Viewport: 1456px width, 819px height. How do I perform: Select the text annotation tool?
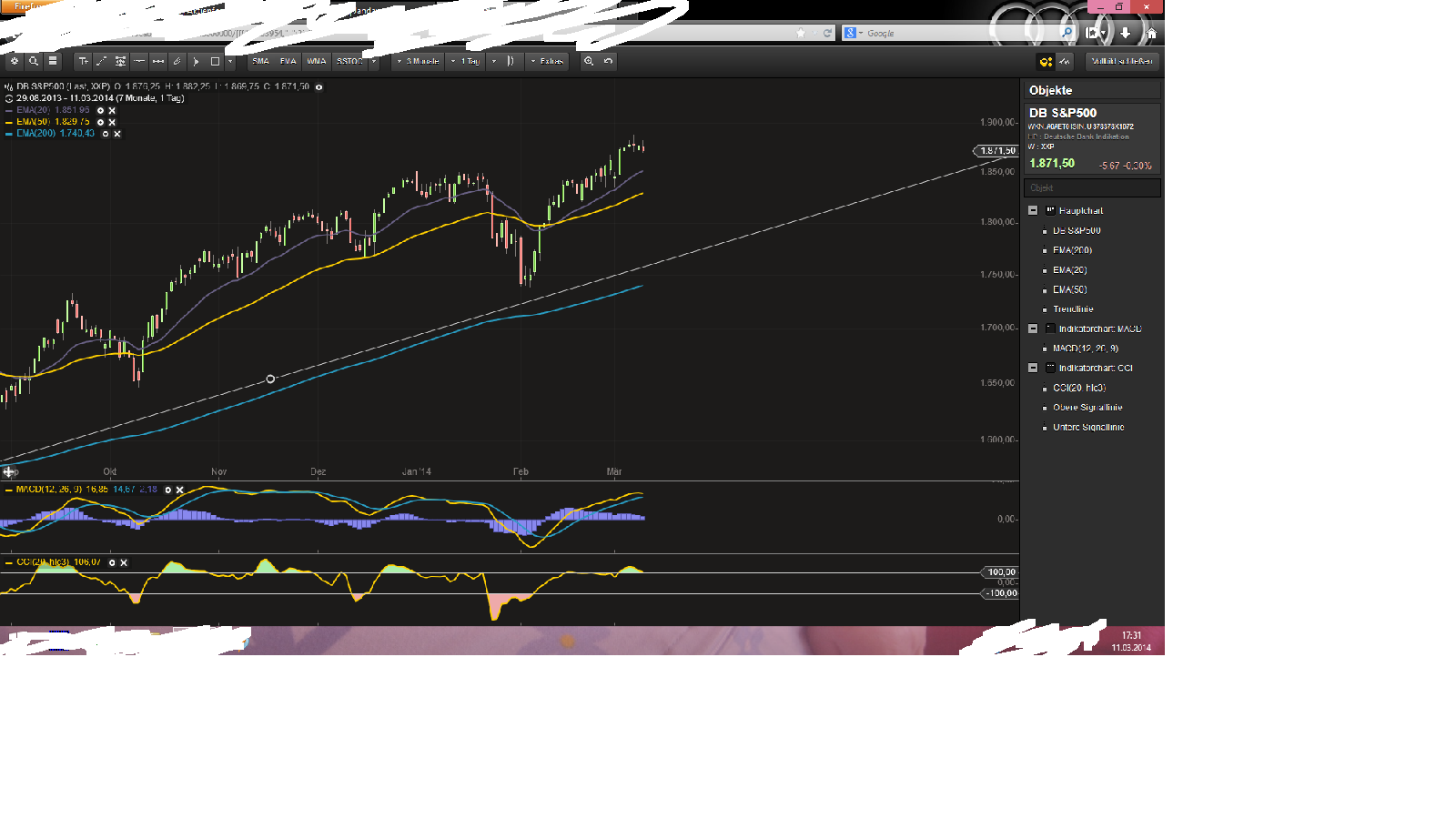pyautogui.click(x=83, y=61)
